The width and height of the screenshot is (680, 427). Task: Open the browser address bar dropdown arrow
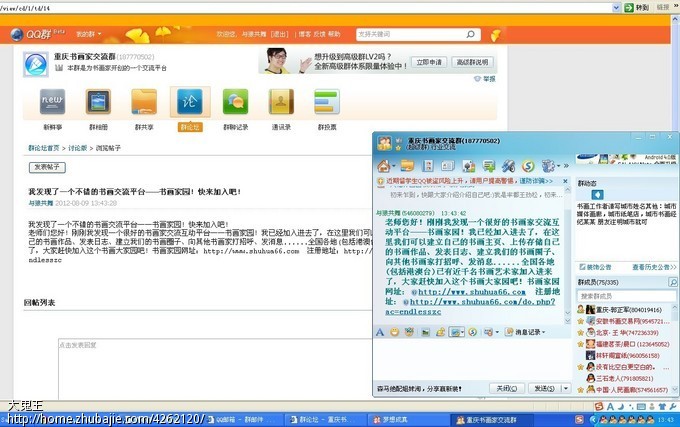(x=616, y=7)
